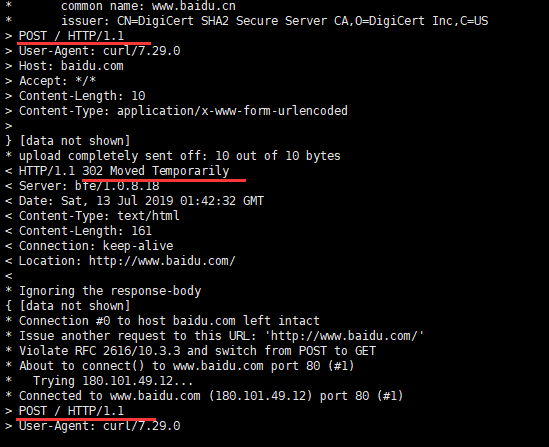Screen dimensions: 549x447
Task: Click the Content-Type application/x-www-form-urlencoded line
Action: tap(183, 111)
